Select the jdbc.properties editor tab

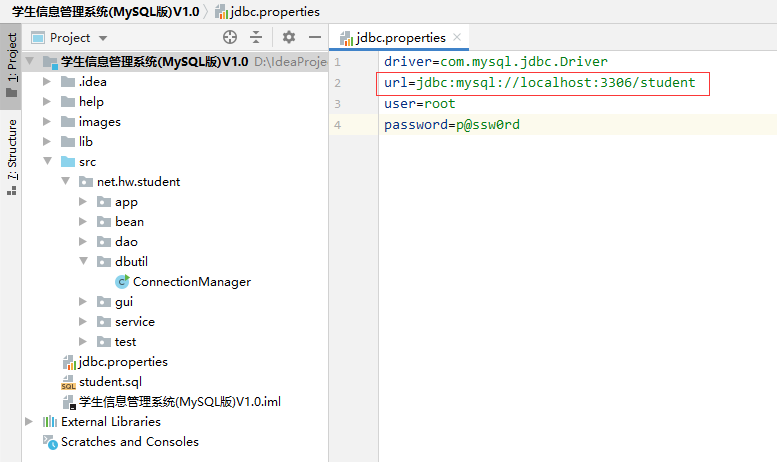coord(399,38)
